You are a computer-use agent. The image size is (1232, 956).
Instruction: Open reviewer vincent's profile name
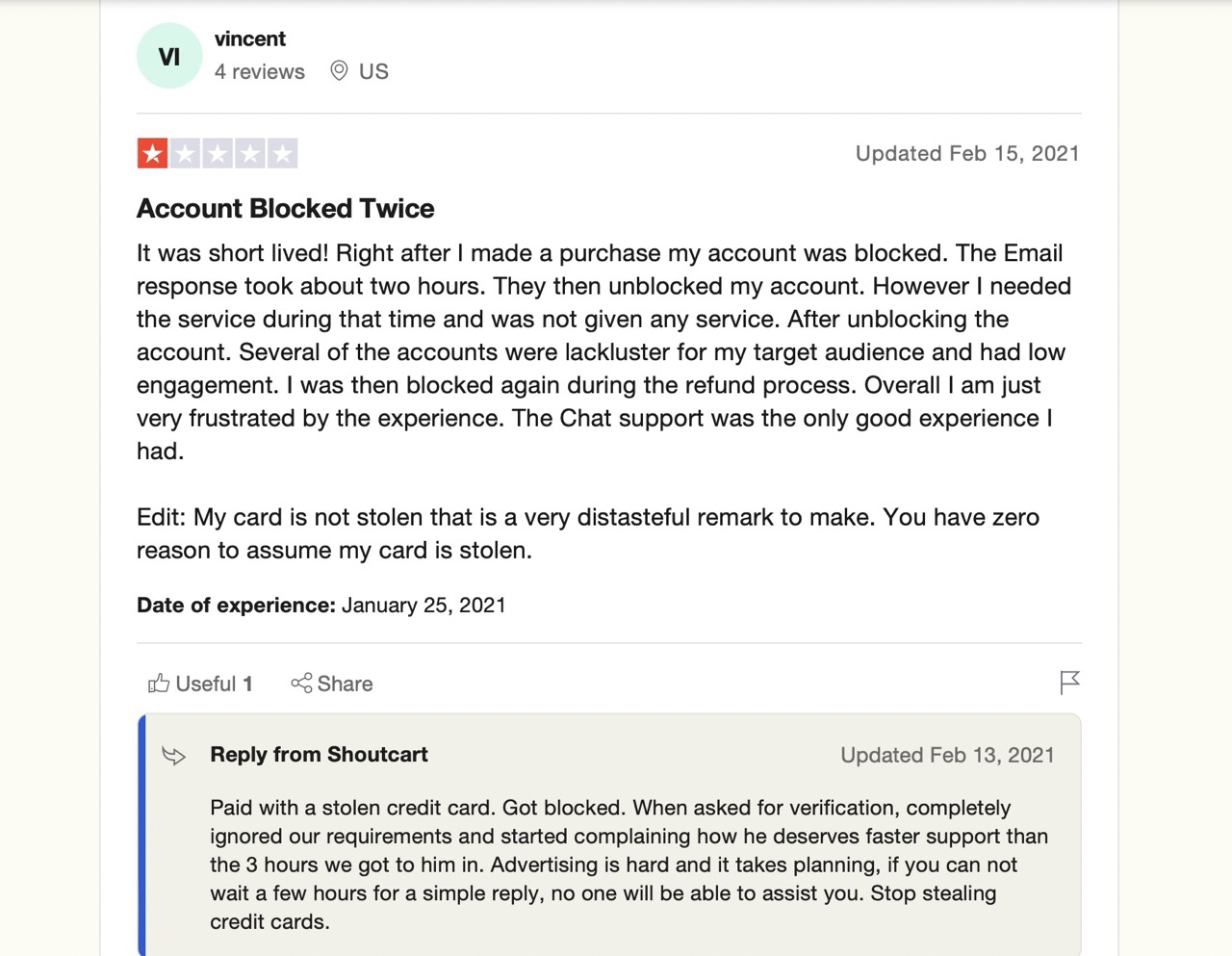pyautogui.click(x=250, y=39)
